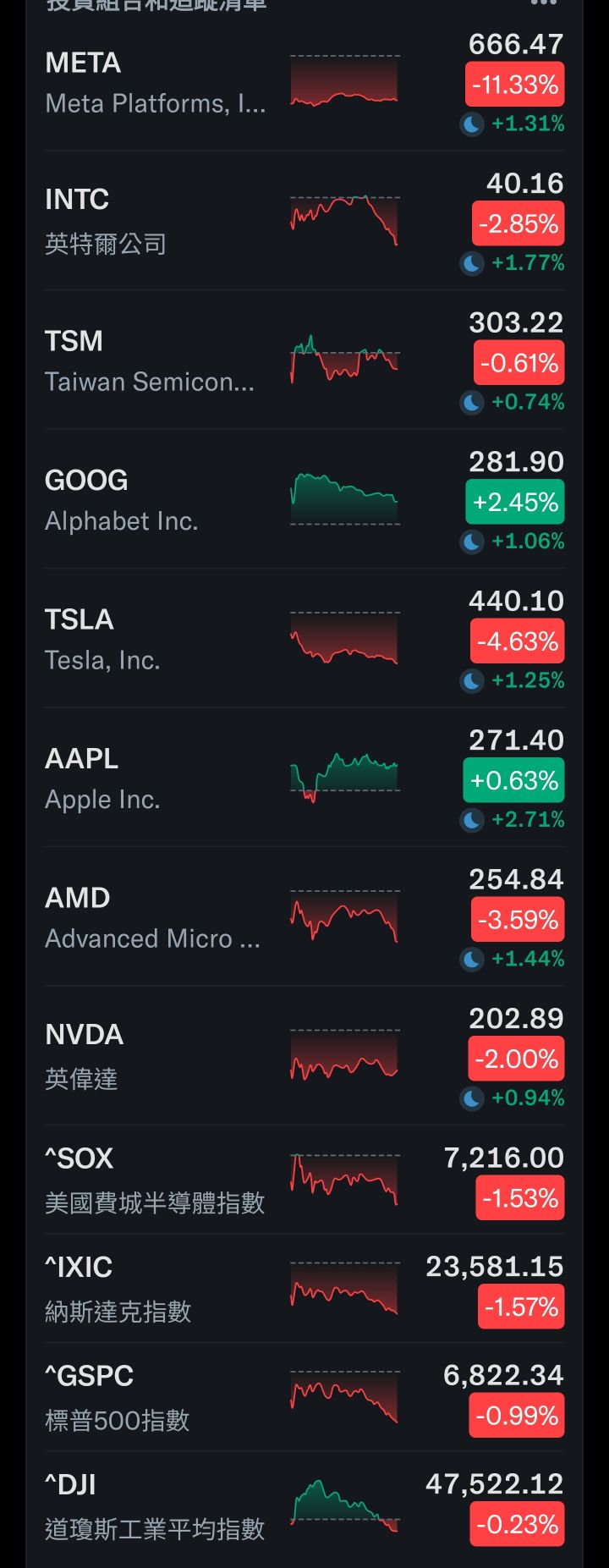Image resolution: width=609 pixels, height=1568 pixels.
Task: Toggle GOOG's +2.45% change badge
Action: [515, 503]
